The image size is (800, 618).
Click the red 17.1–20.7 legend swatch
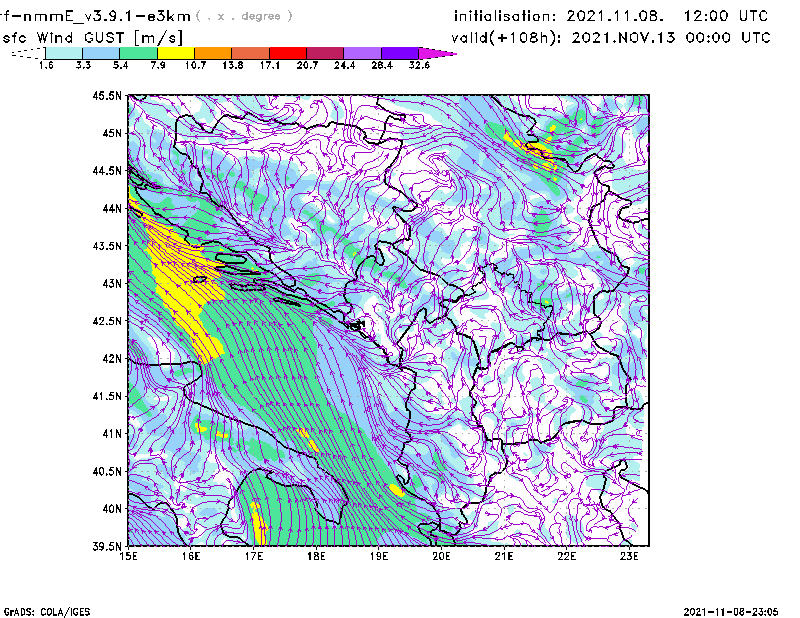point(288,53)
